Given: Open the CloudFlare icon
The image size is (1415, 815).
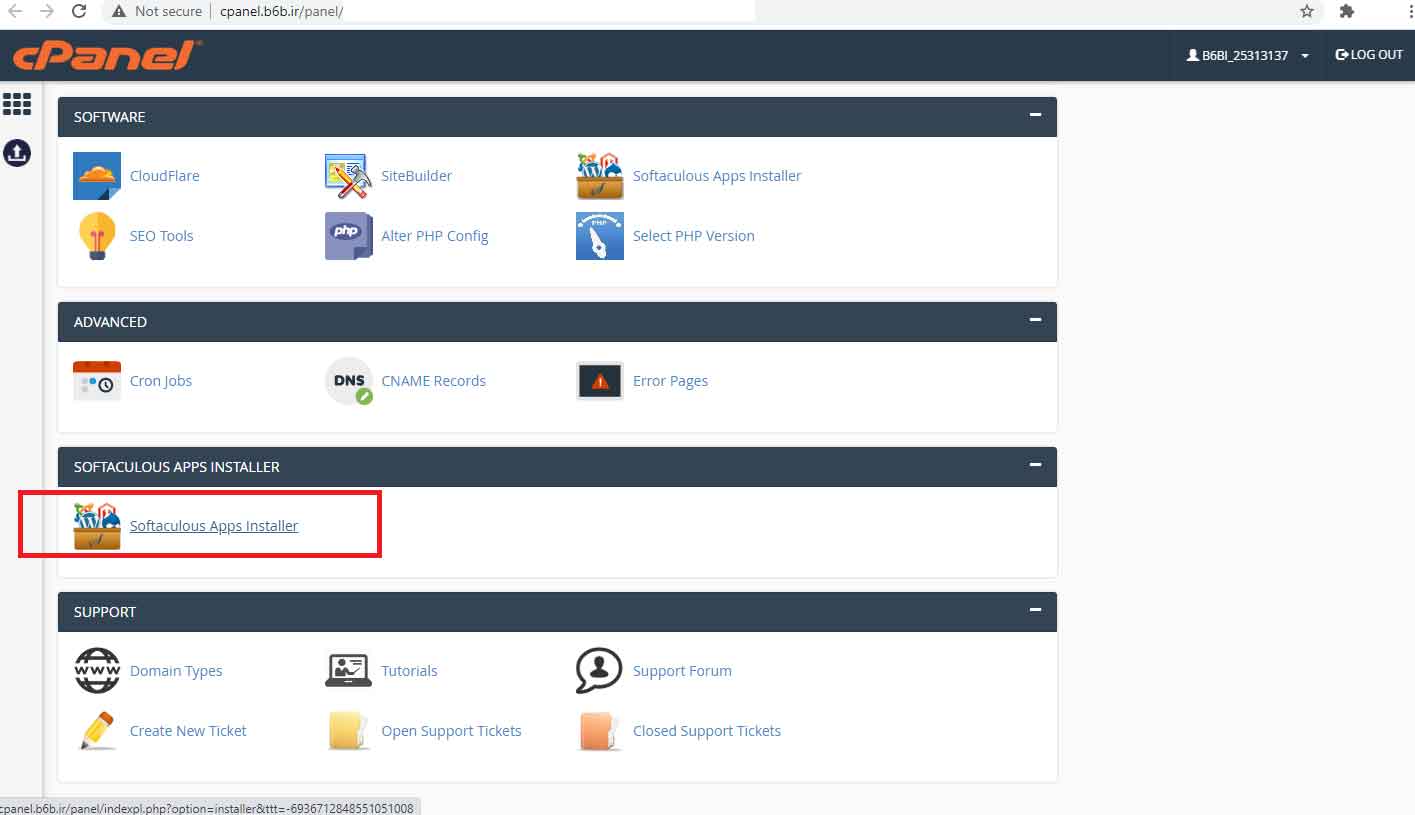Looking at the screenshot, I should tap(97, 176).
